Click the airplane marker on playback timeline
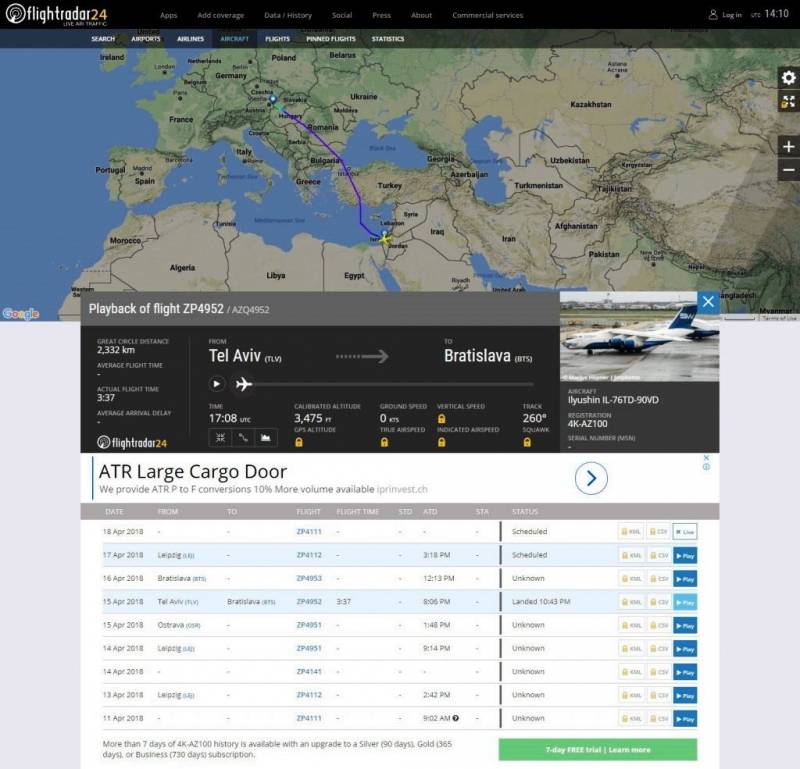Image resolution: width=800 pixels, height=769 pixels. (244, 384)
